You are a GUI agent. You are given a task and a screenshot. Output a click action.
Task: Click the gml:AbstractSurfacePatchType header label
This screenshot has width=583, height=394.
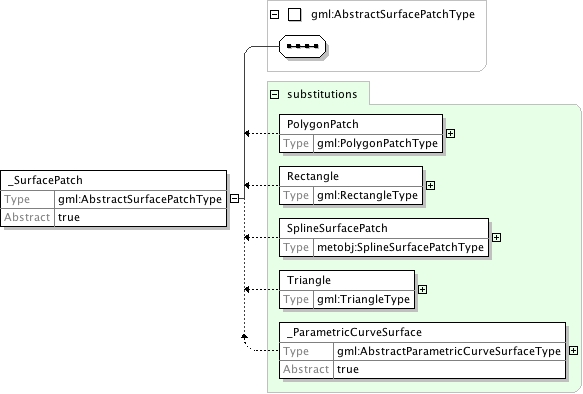click(x=393, y=14)
